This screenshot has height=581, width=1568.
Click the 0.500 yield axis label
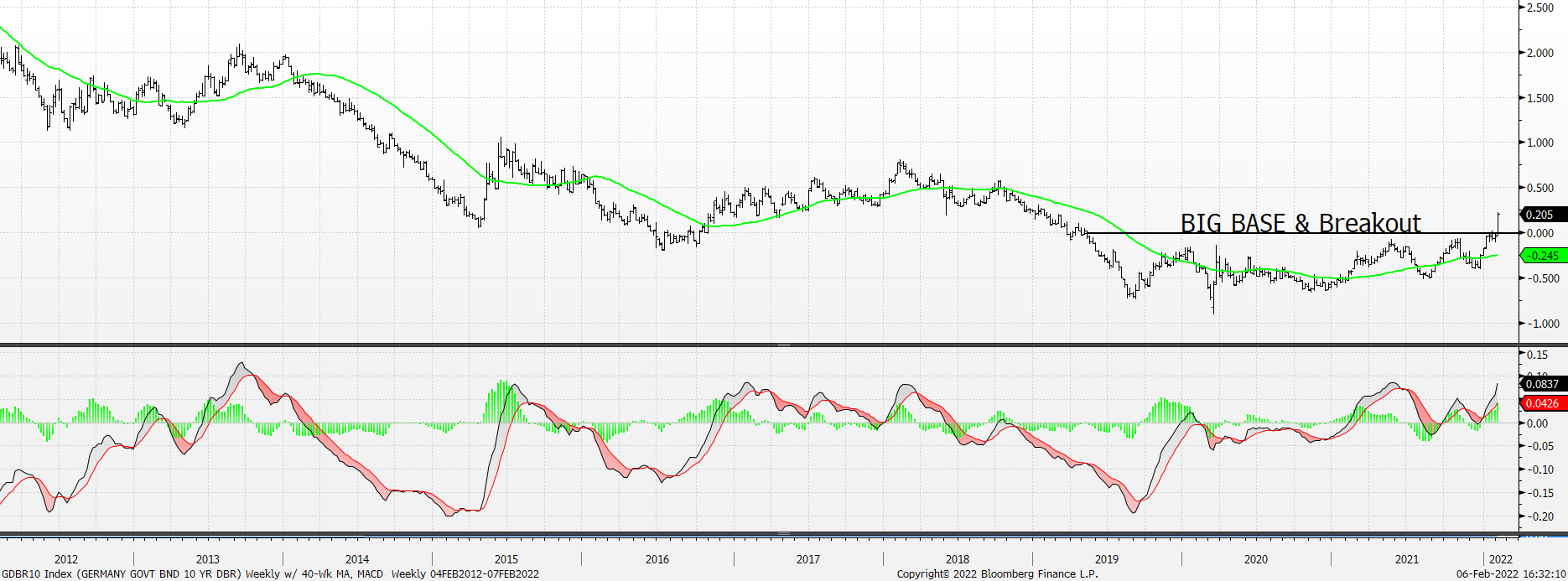coord(1541,188)
